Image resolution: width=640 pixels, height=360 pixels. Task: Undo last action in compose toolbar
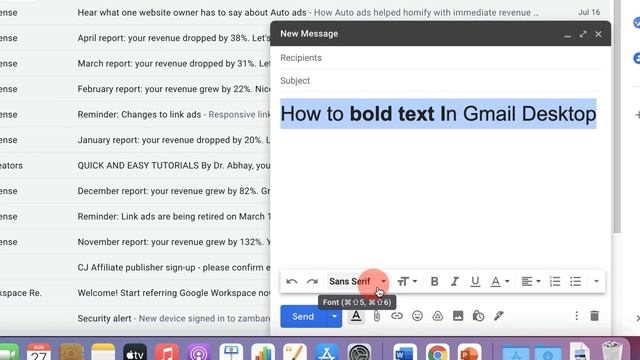tap(291, 282)
